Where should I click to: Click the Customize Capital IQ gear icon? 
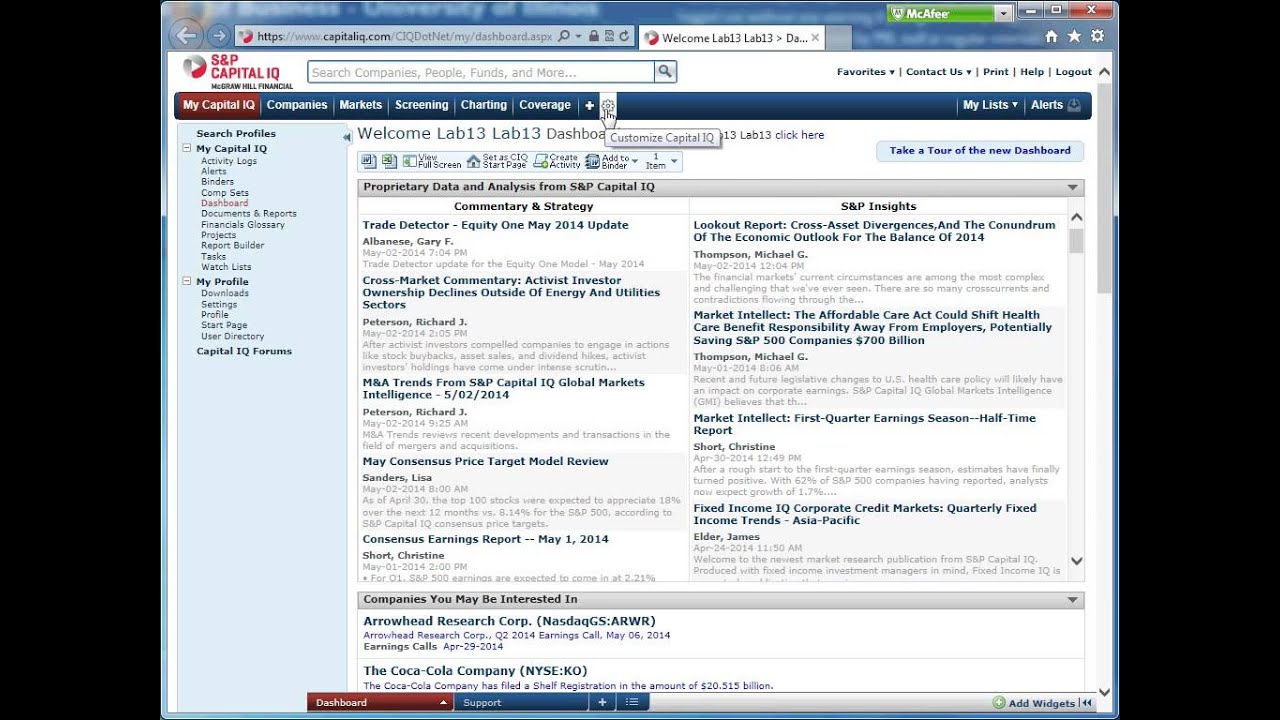click(x=608, y=105)
